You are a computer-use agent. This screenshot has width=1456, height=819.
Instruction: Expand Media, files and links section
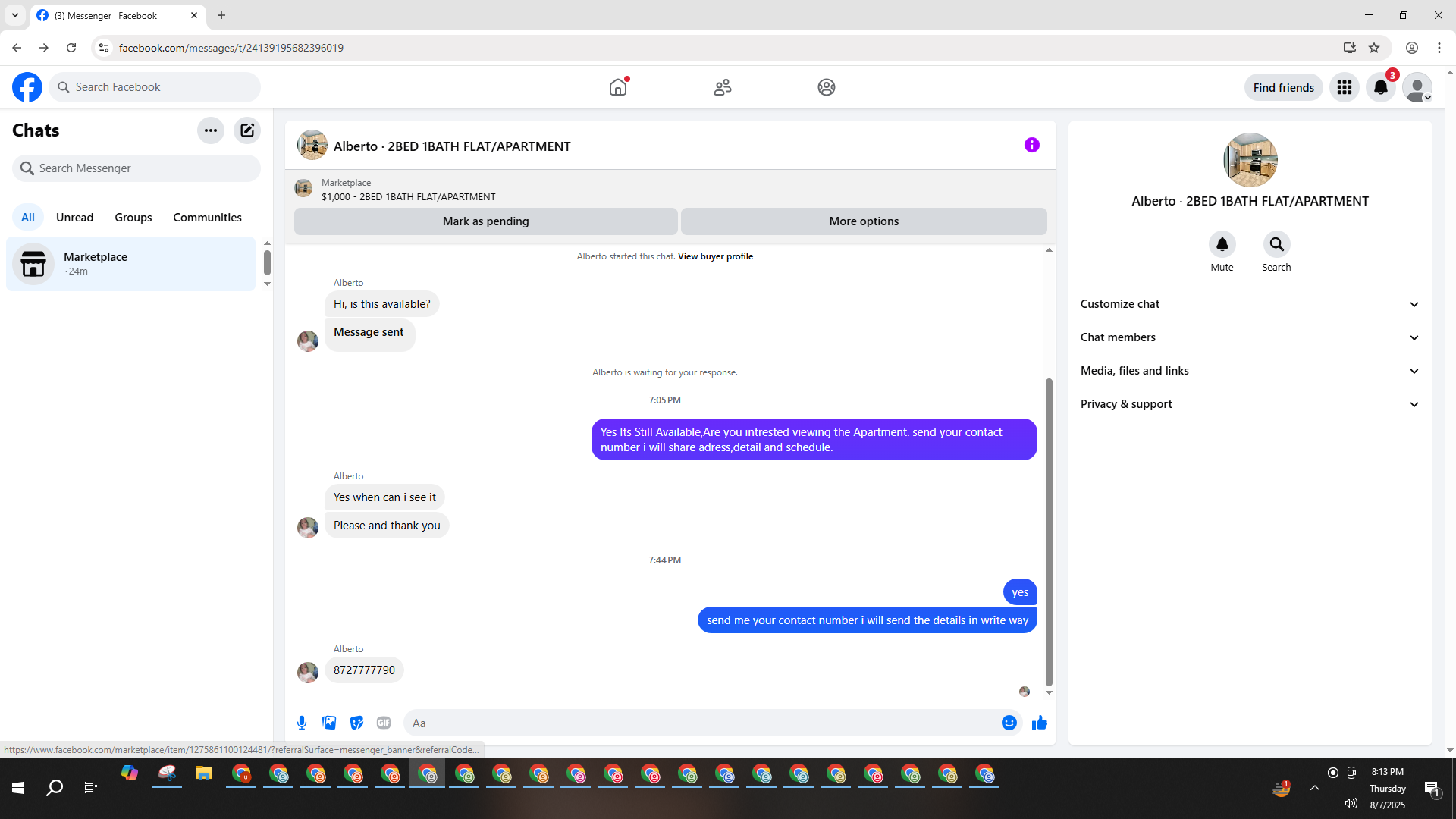pos(1250,371)
